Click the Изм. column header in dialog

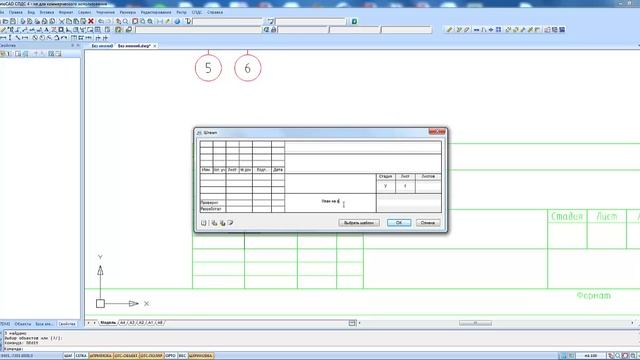coord(207,169)
